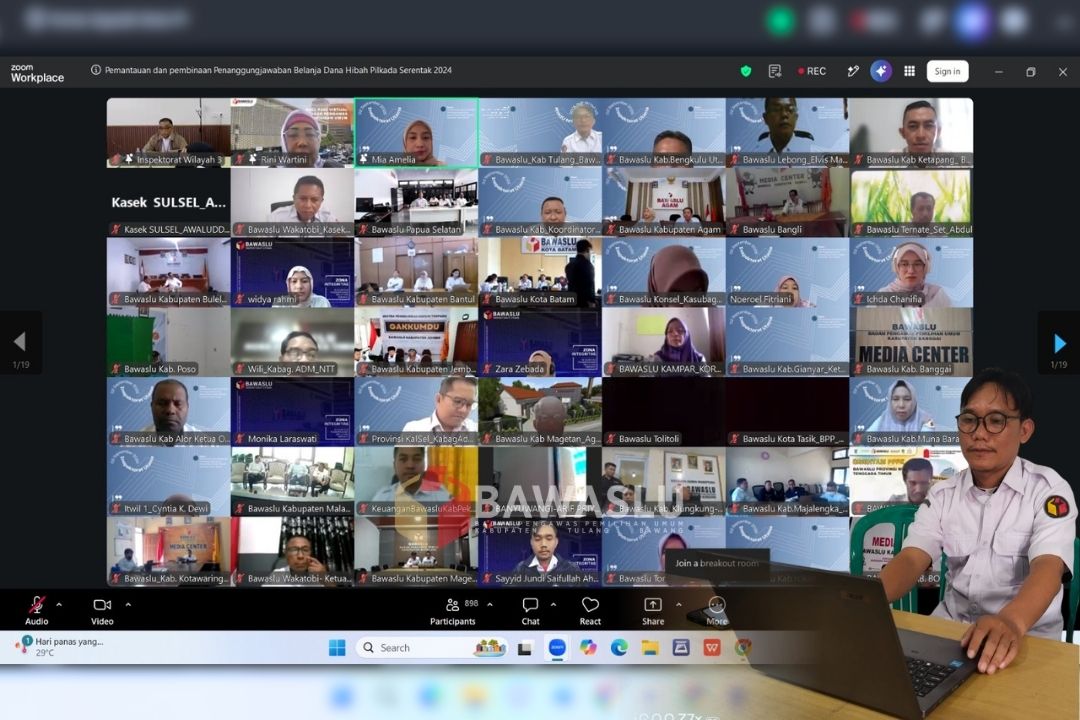Image resolution: width=1080 pixels, height=720 pixels.
Task: Click the Windows taskbar Search box
Action: point(432,648)
